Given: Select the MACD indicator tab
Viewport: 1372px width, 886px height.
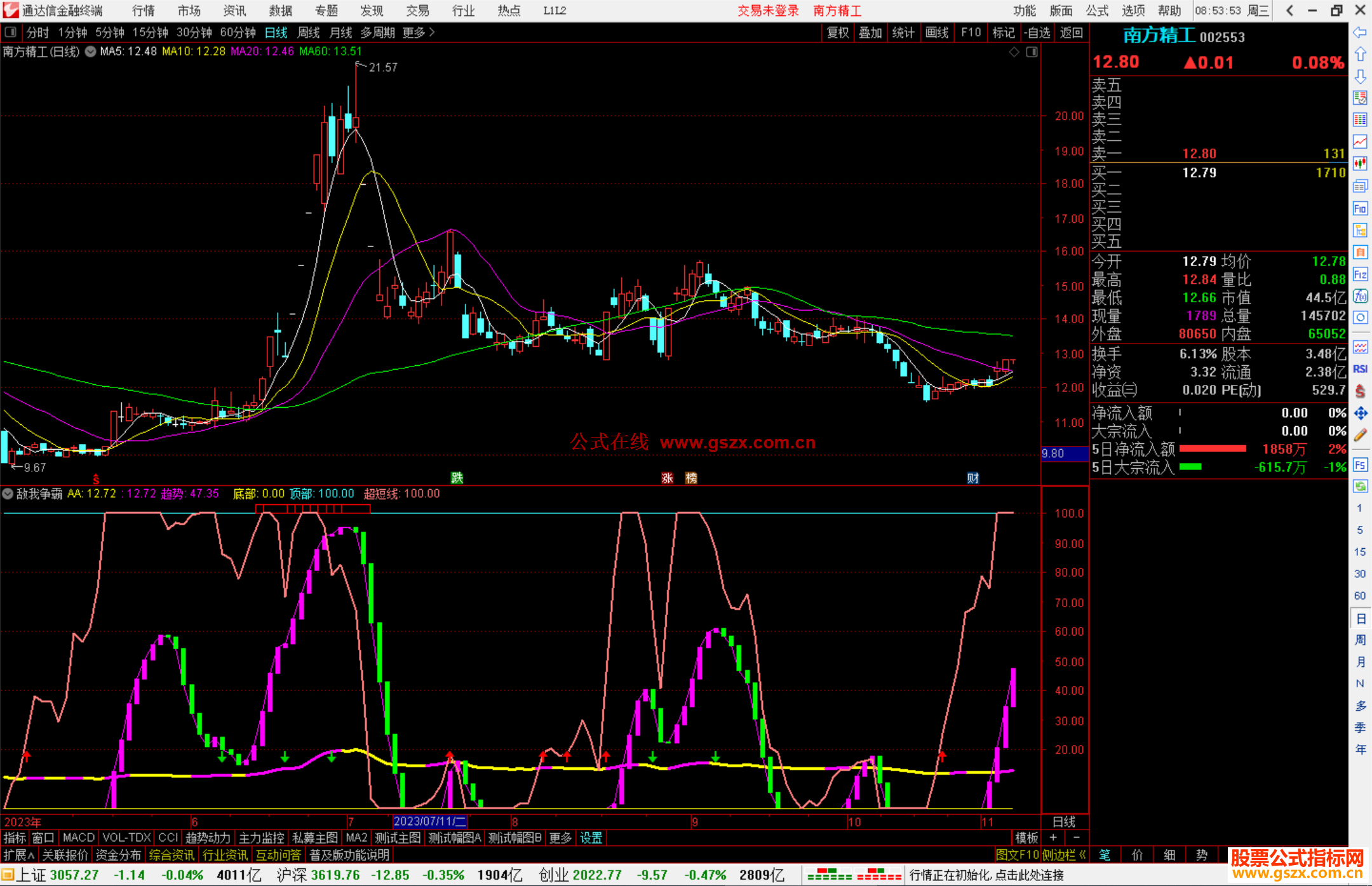Looking at the screenshot, I should (79, 838).
